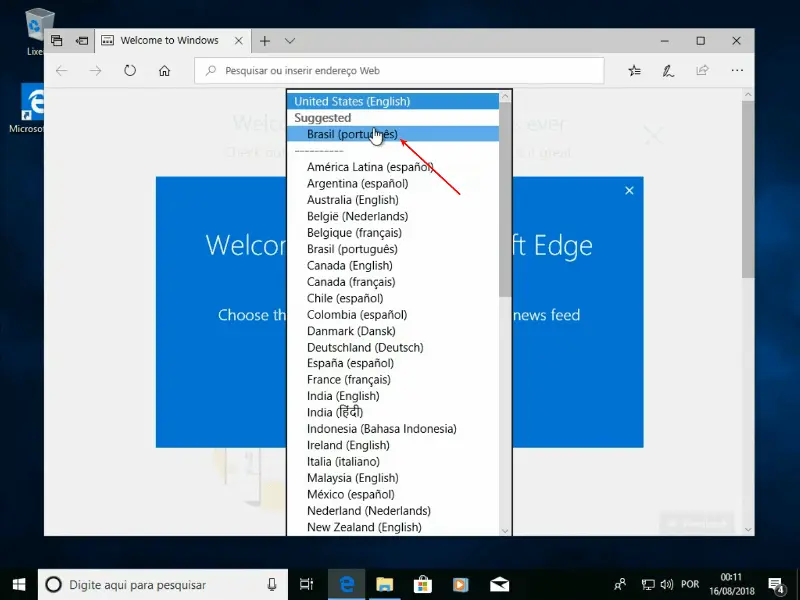Select España (español)
Image resolution: width=800 pixels, height=600 pixels.
pos(393,363)
